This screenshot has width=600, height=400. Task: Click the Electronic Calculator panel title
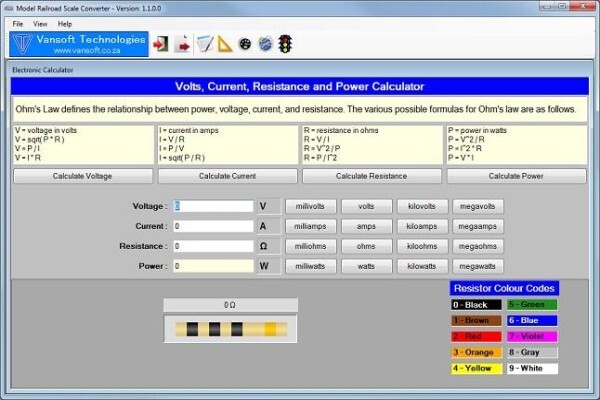coord(42,70)
